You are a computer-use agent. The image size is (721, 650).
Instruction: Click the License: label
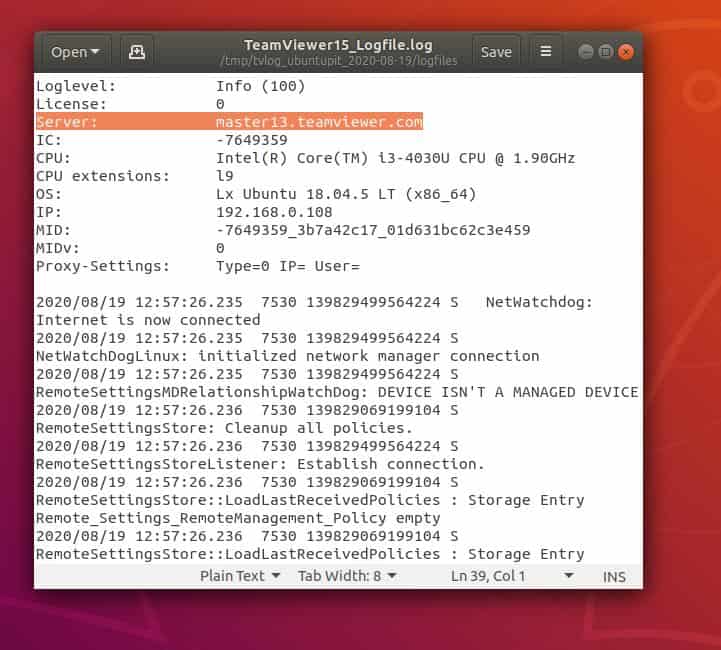point(71,104)
